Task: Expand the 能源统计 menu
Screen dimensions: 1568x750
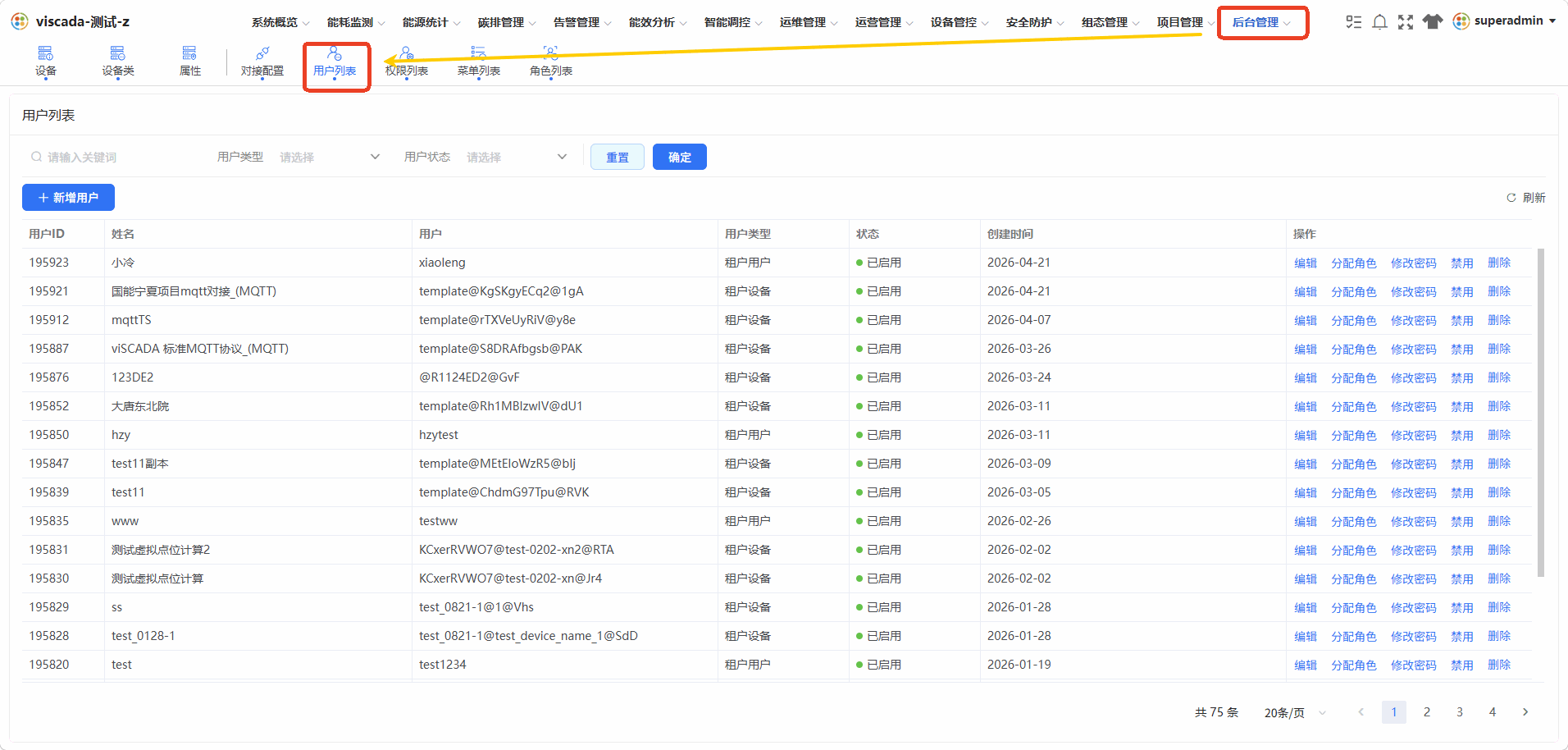Action: point(431,22)
